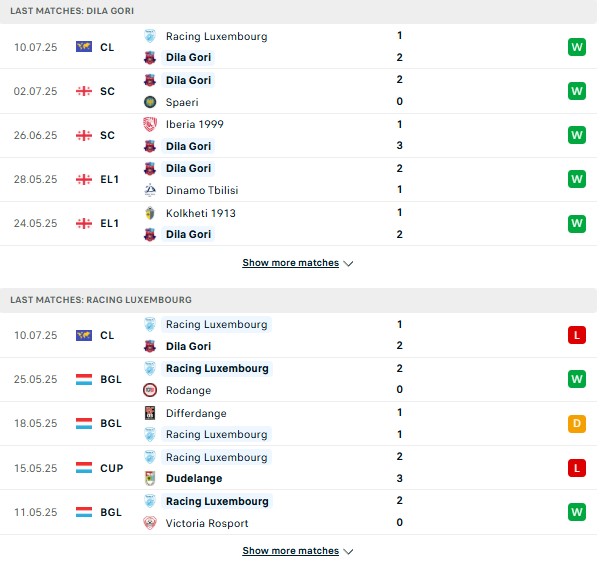This screenshot has width=600, height=566.
Task: Expand Show more matches under Dila Gori
Action: point(291,263)
